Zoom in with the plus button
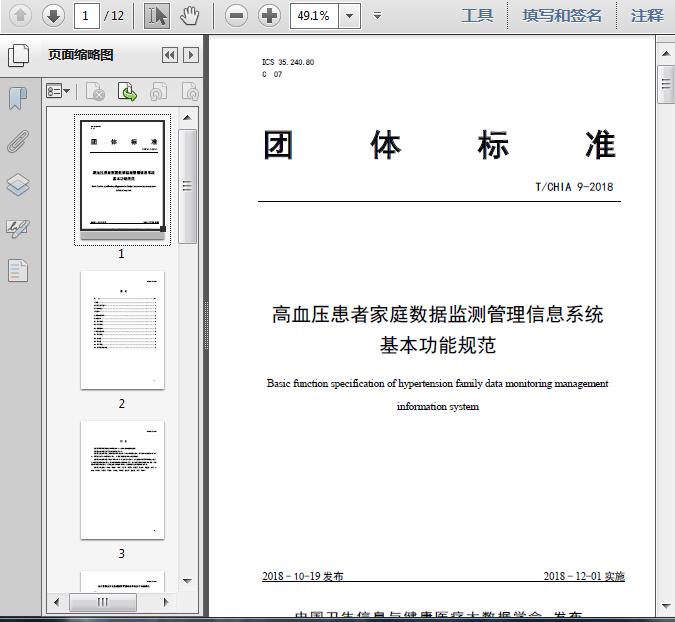Viewport: 675px width, 622px height. point(269,16)
